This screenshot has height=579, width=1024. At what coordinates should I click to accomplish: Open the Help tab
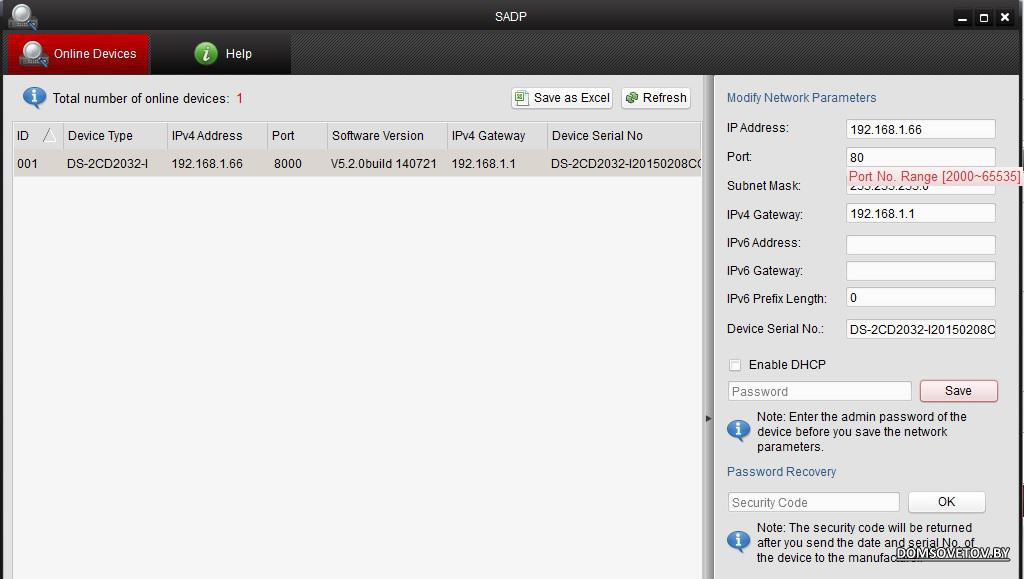(221, 54)
